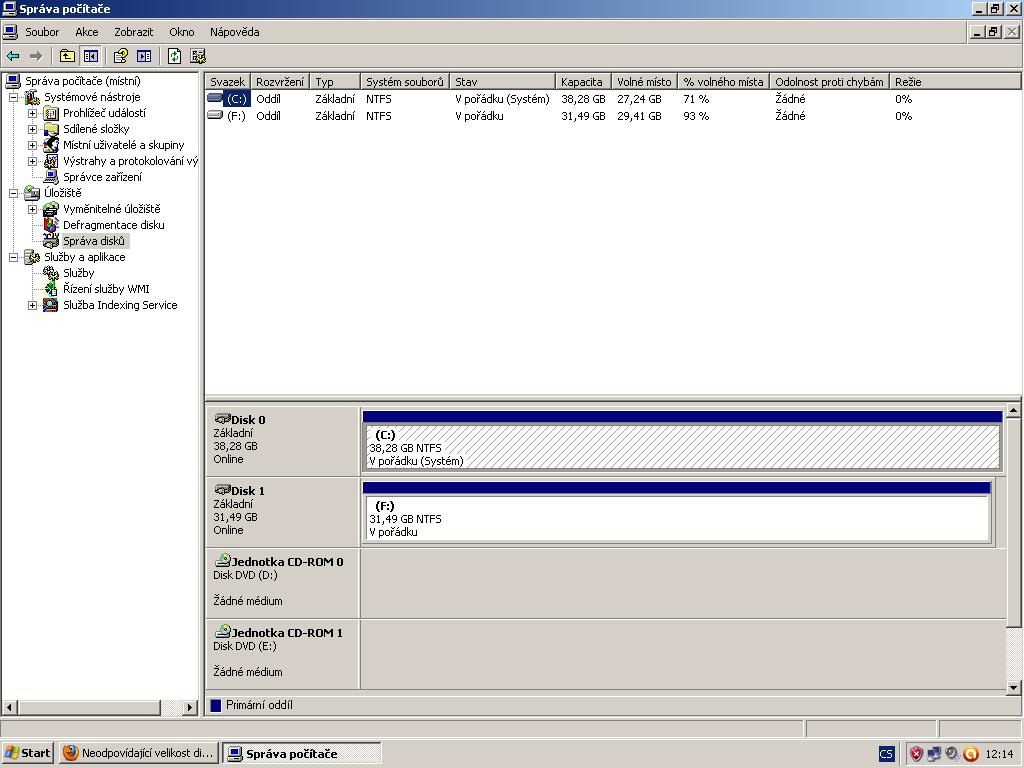Image resolution: width=1024 pixels, height=768 pixels.
Task: Click tree pane scroll left arrow
Action: click(x=9, y=707)
